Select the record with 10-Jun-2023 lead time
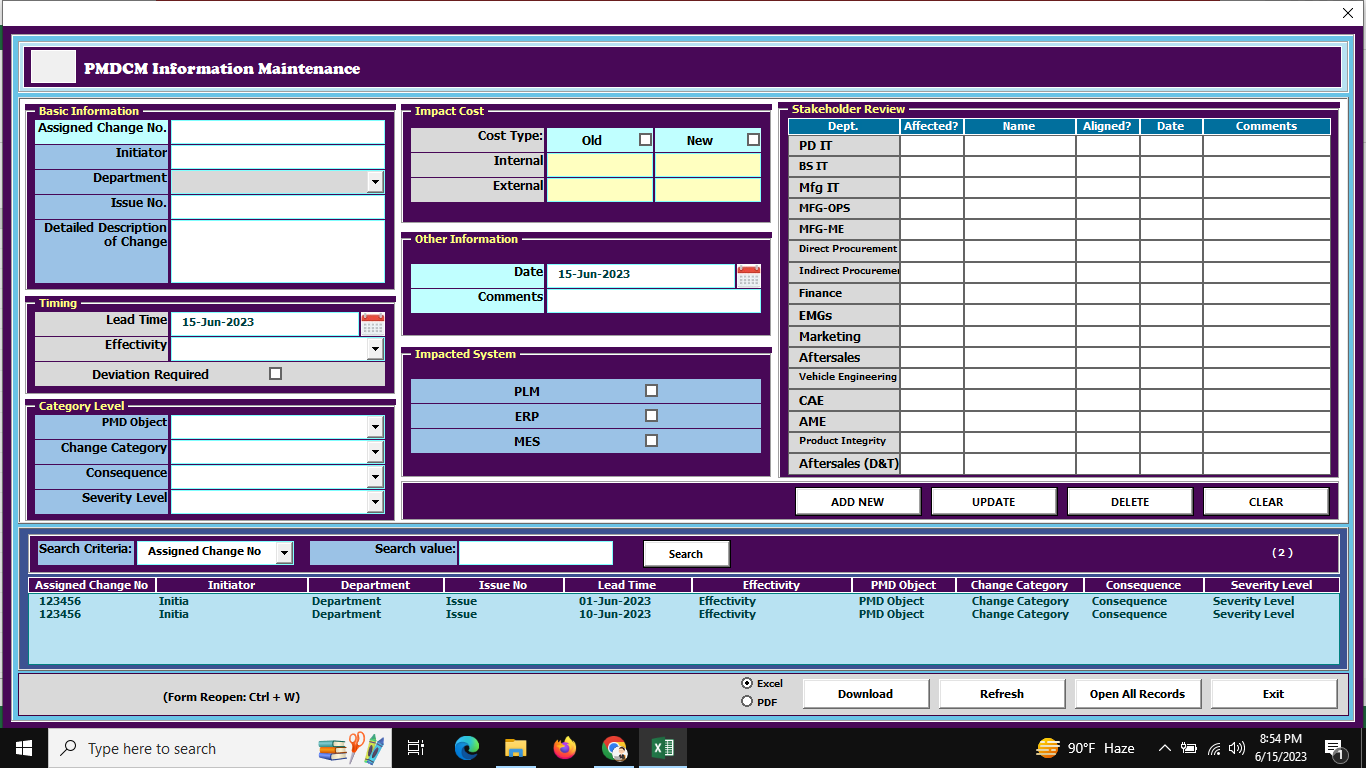The image size is (1366, 768). (614, 614)
